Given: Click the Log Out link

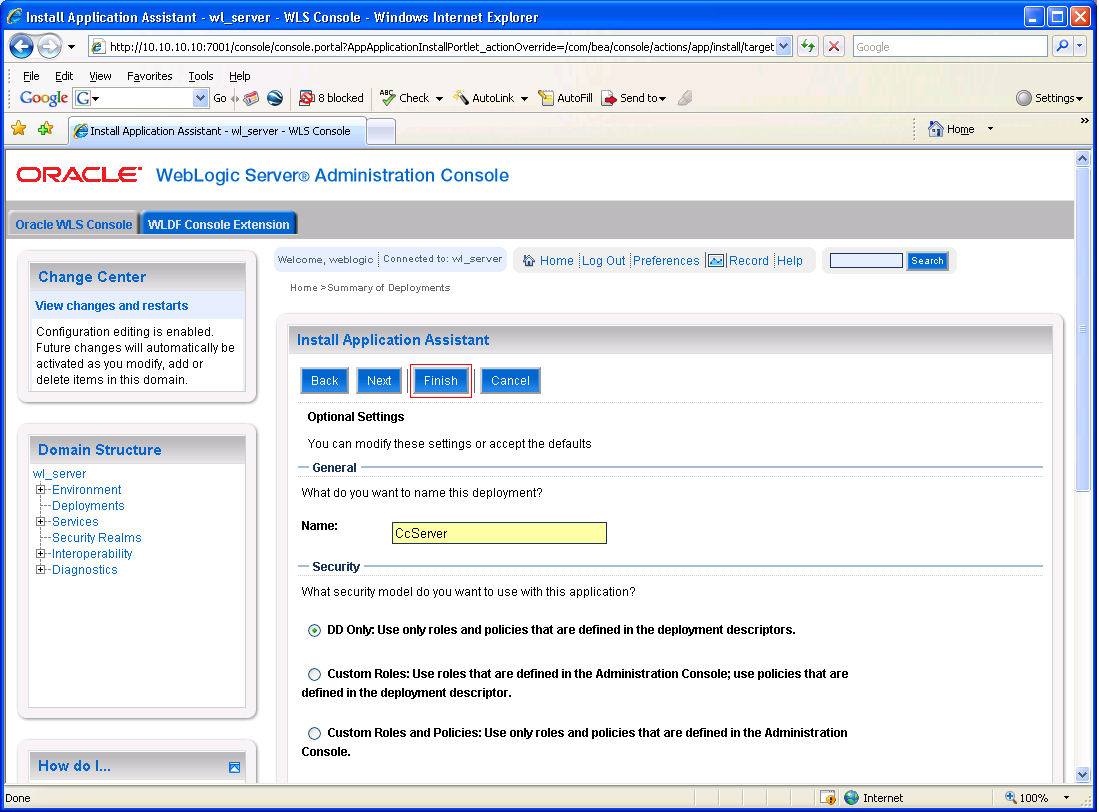Looking at the screenshot, I should (603, 260).
